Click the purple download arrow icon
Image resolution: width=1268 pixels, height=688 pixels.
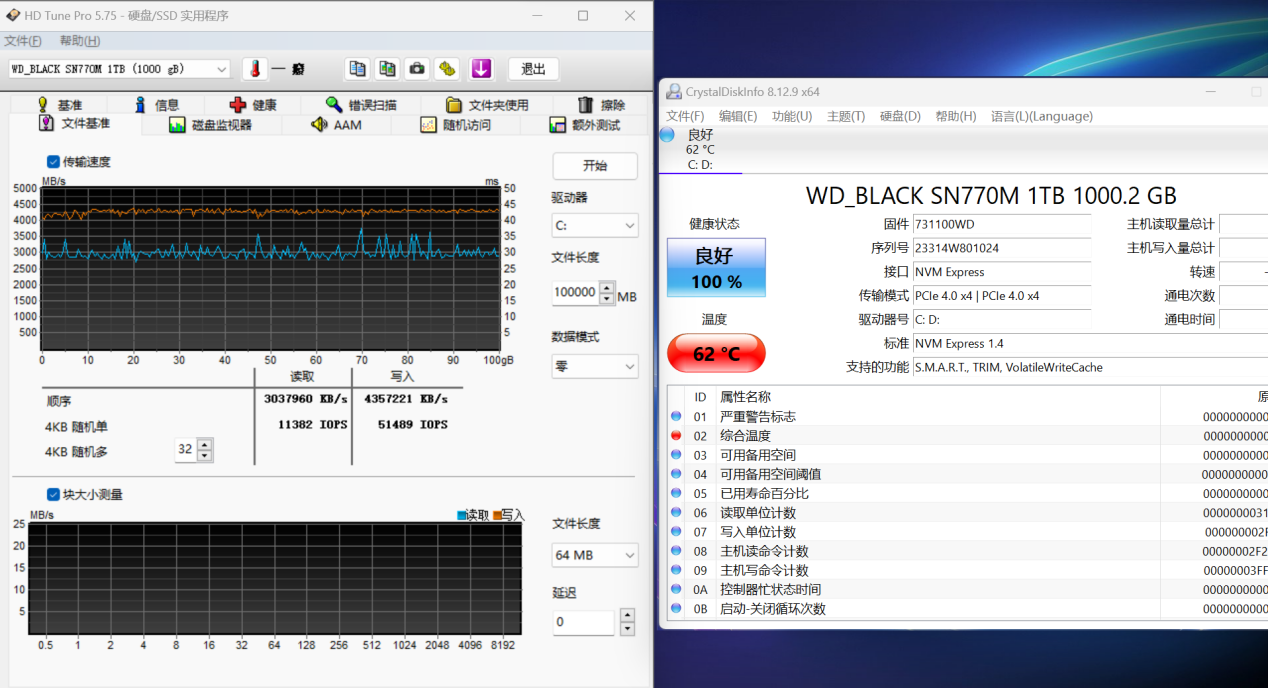(481, 69)
